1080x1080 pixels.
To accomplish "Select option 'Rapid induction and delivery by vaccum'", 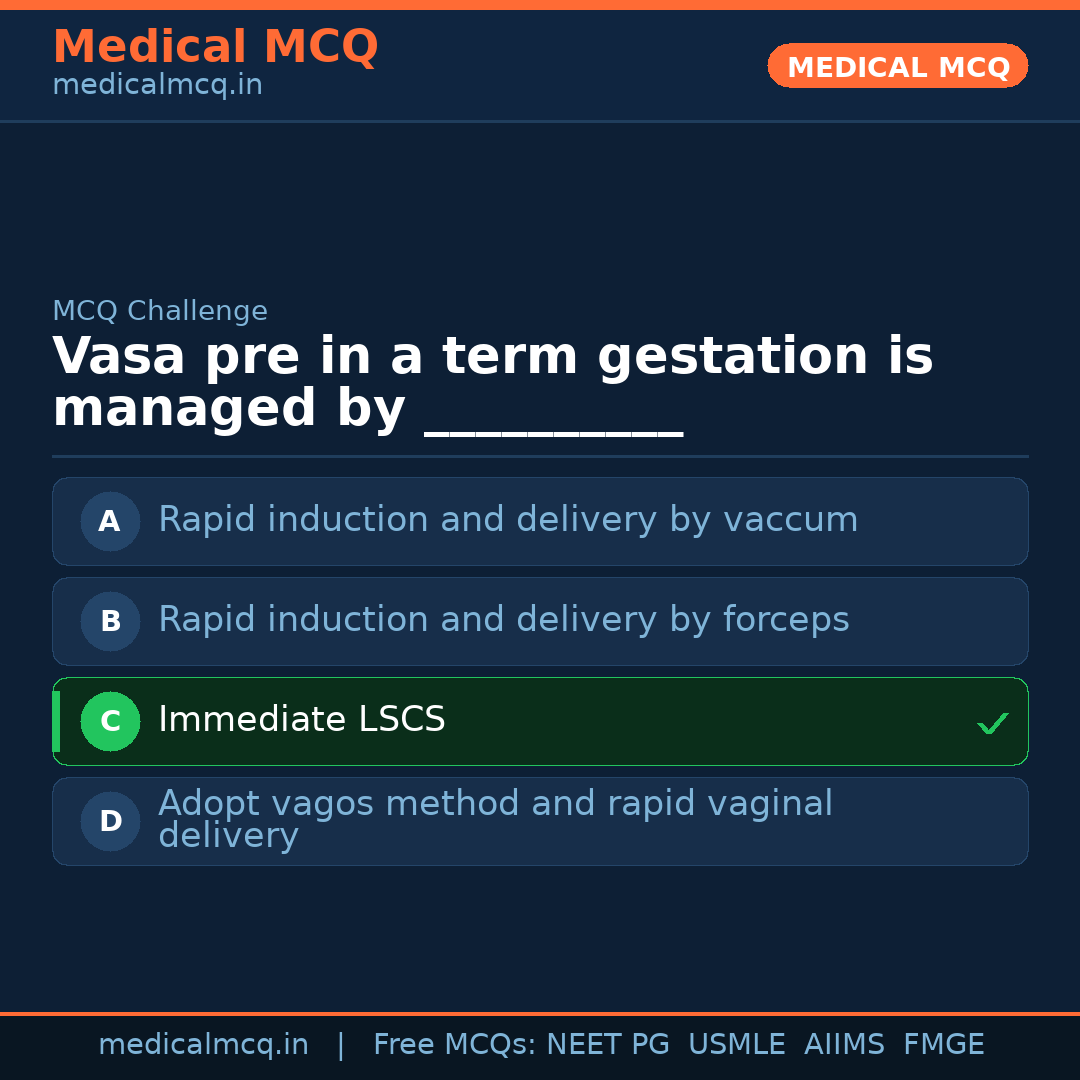I will coord(508,520).
